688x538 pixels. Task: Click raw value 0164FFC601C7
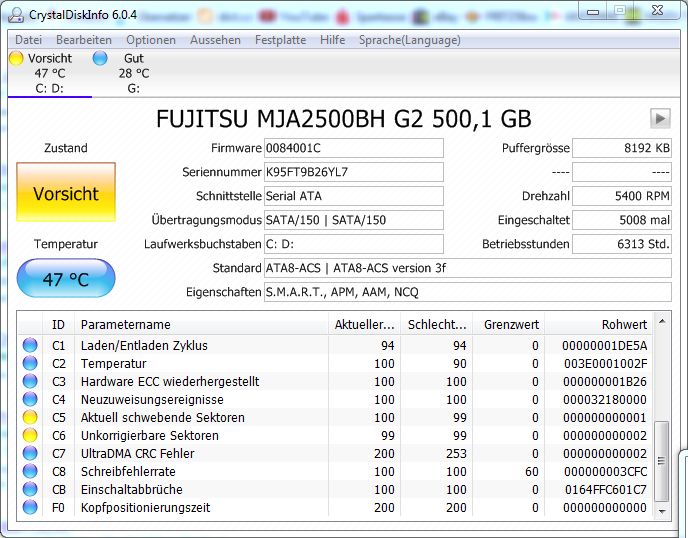pyautogui.click(x=606, y=489)
